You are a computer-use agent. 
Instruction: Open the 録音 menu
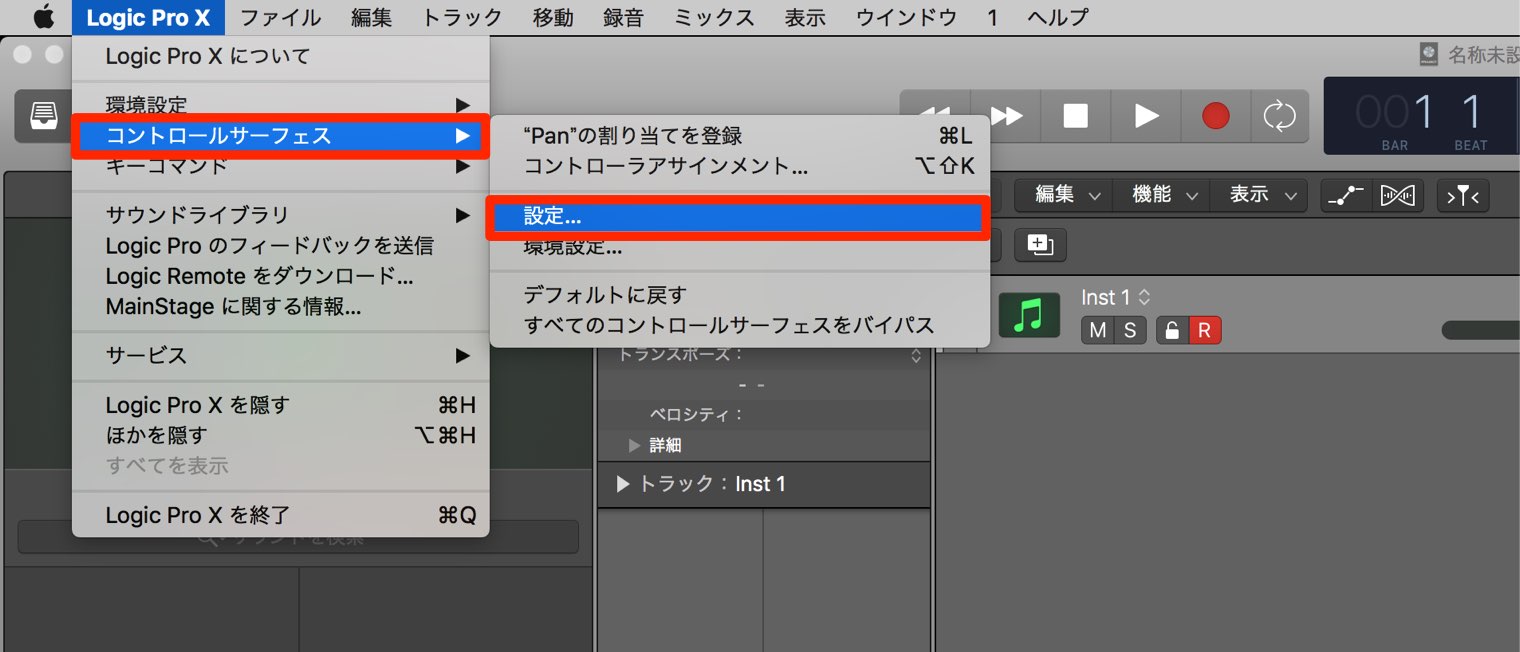pos(623,17)
